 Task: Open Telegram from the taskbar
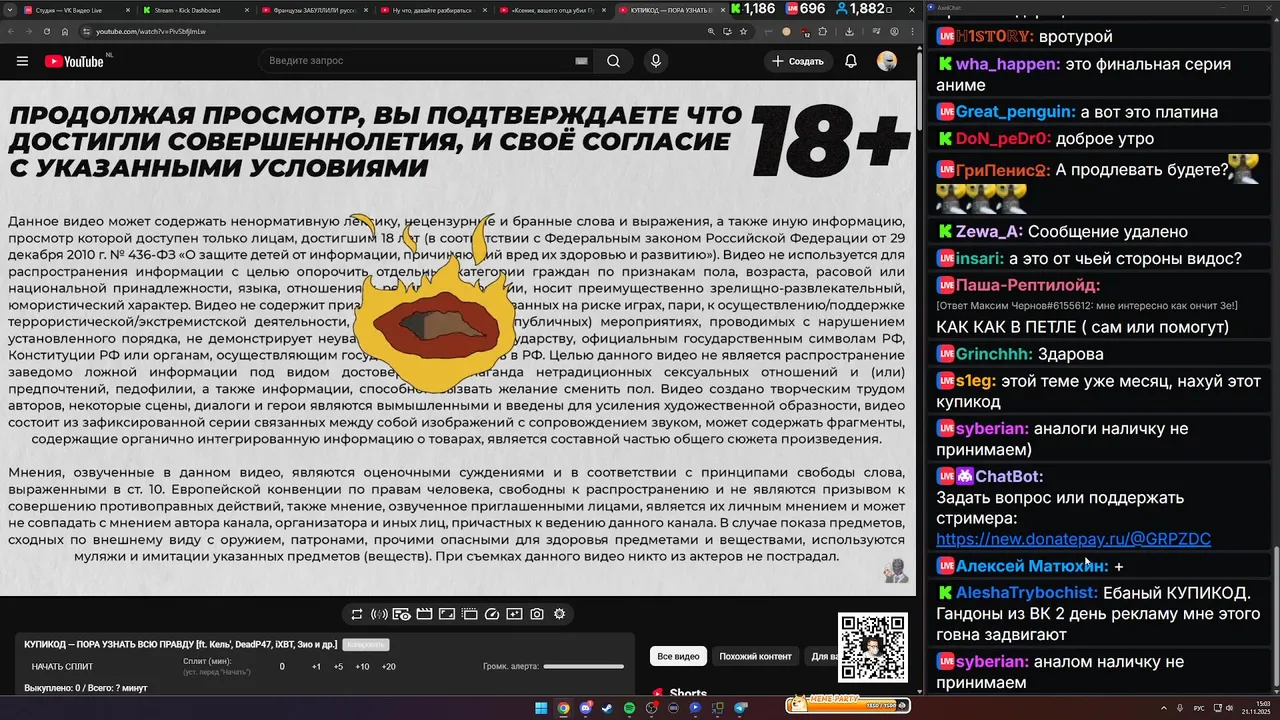coord(741,708)
